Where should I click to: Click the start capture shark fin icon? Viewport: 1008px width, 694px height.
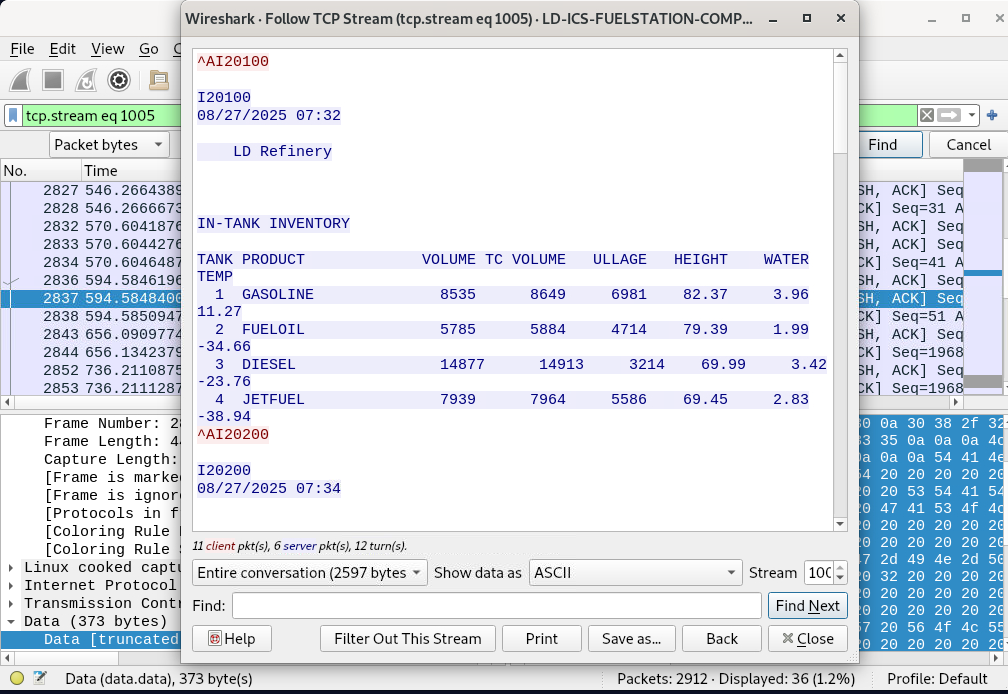(x=22, y=81)
